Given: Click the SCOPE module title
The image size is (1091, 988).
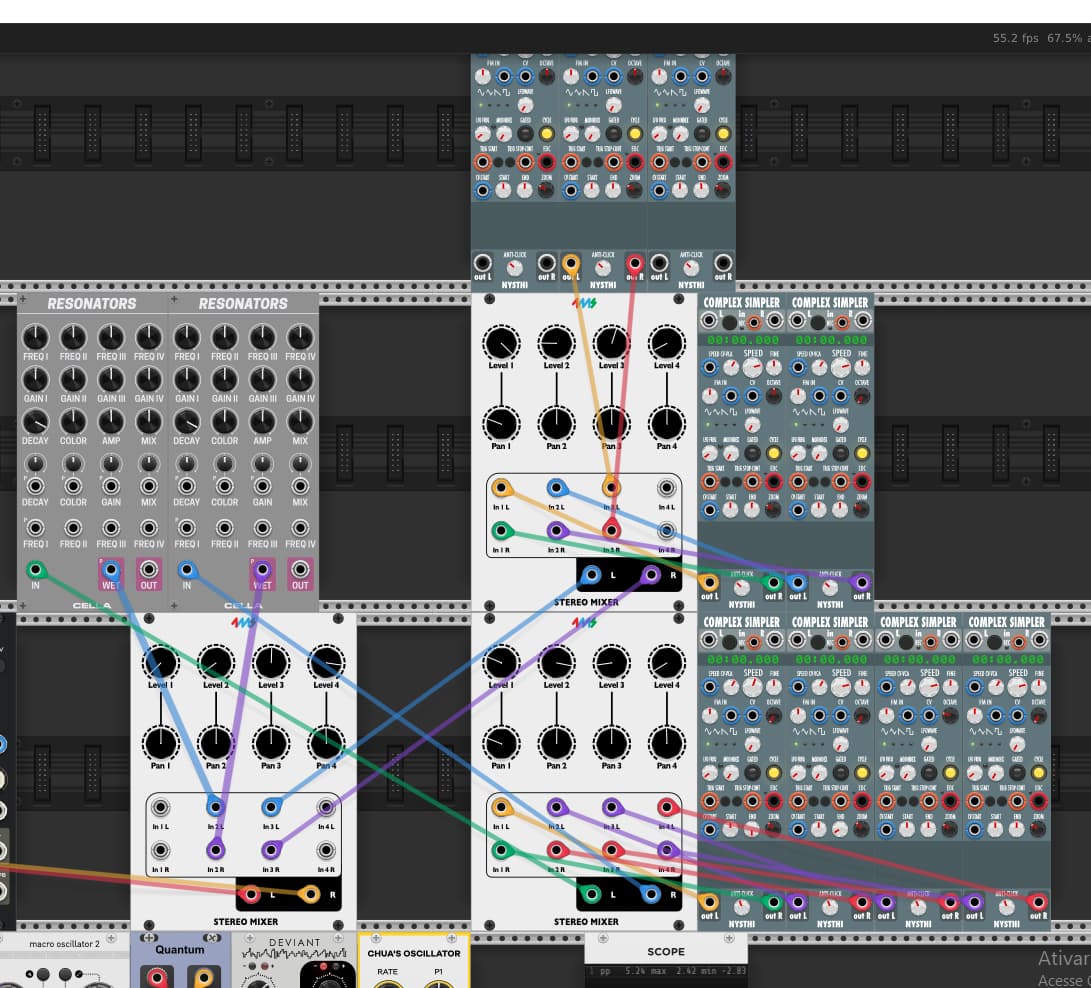Looking at the screenshot, I should coord(665,951).
